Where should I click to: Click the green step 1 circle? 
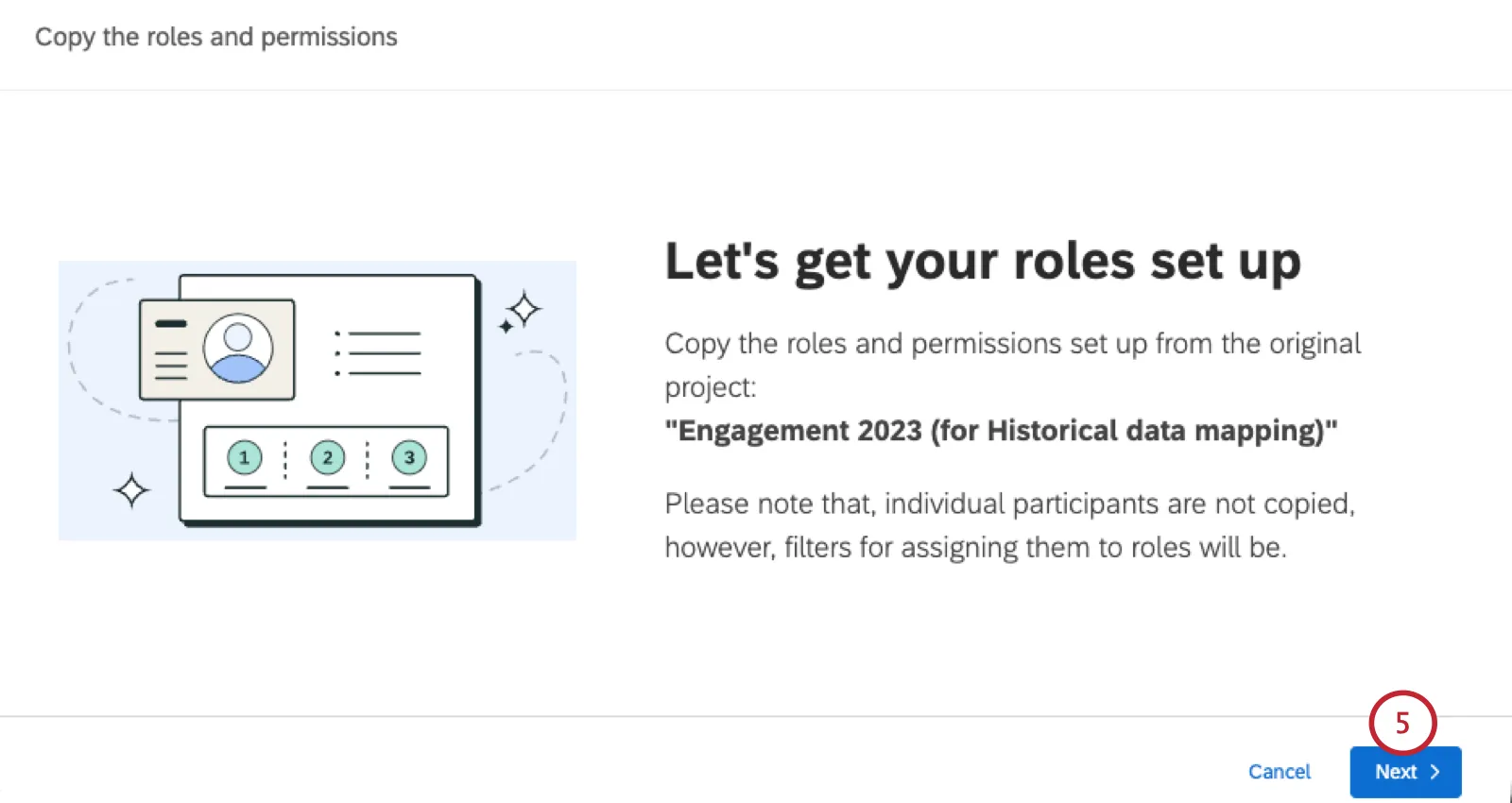tap(244, 458)
